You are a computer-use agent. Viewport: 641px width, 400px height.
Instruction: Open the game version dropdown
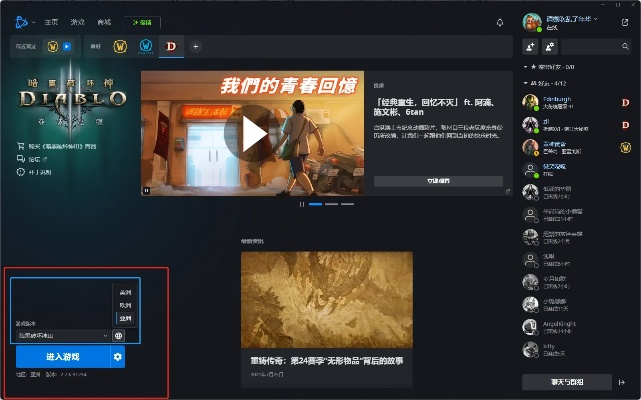[63, 336]
